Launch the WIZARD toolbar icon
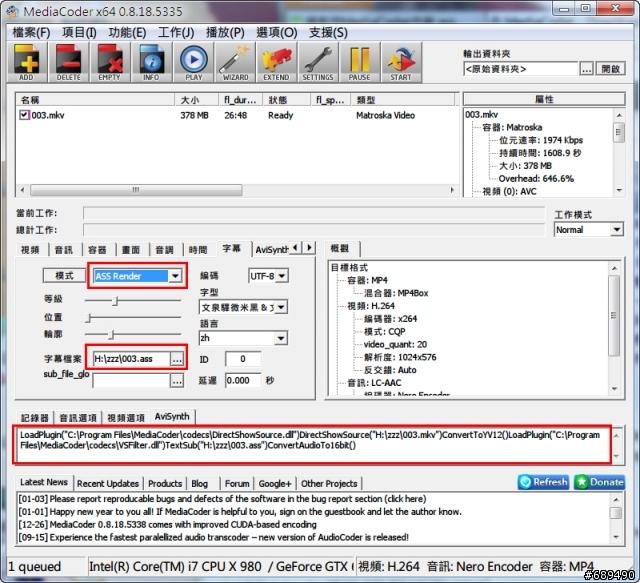The width and height of the screenshot is (640, 583). pos(235,62)
